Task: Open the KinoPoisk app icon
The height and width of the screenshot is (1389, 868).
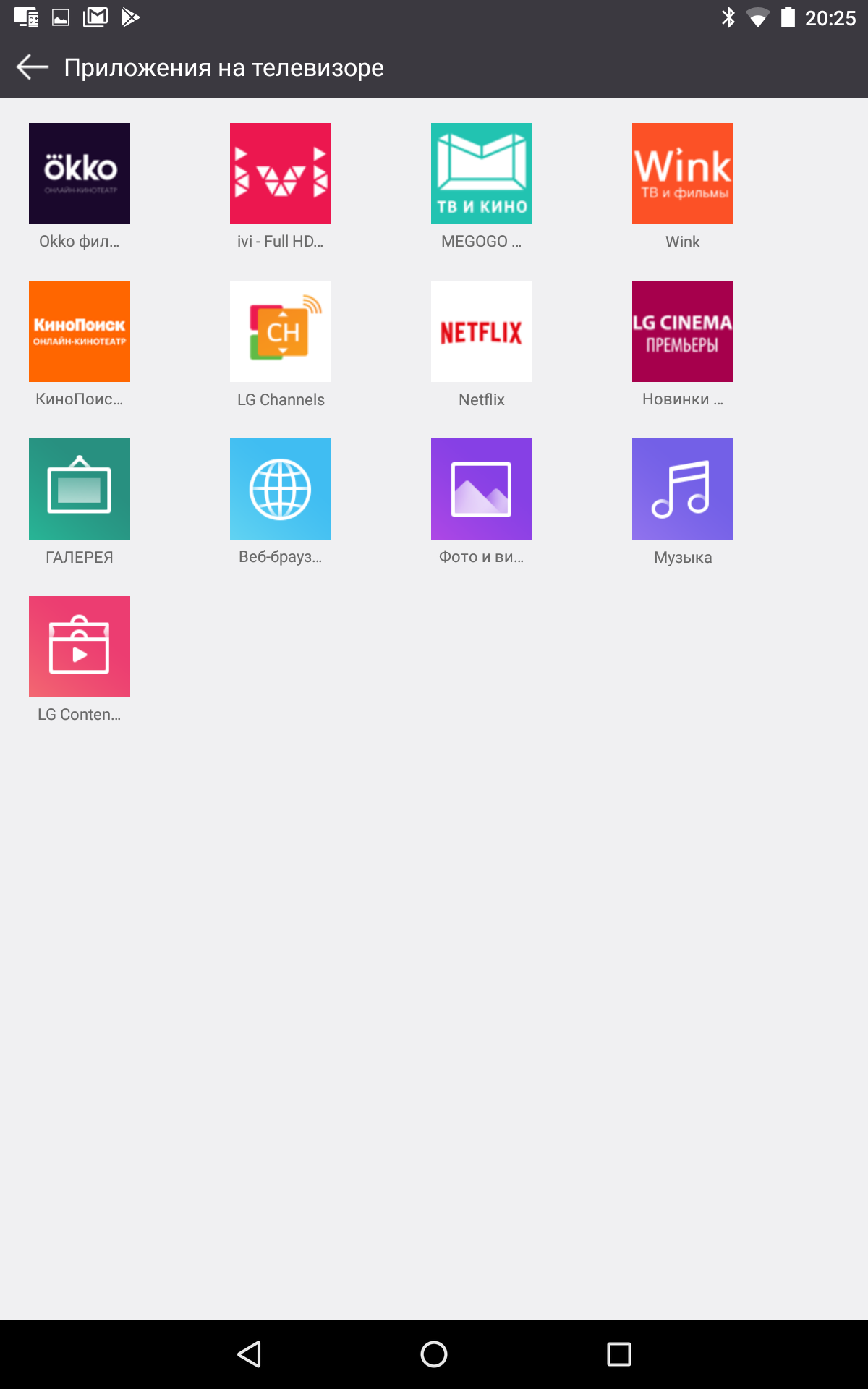Action: click(80, 331)
